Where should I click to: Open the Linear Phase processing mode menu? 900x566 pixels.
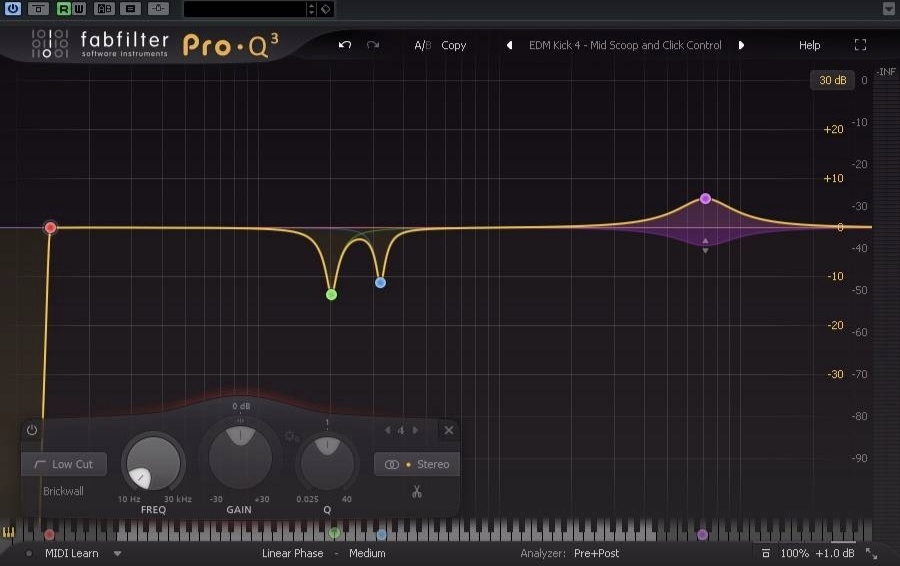293,553
